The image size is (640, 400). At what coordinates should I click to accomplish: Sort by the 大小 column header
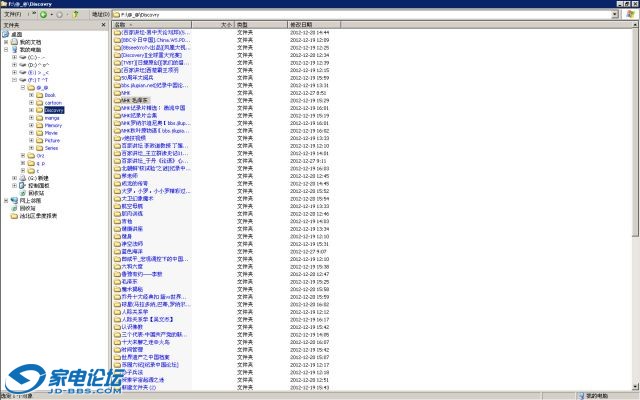213,25
